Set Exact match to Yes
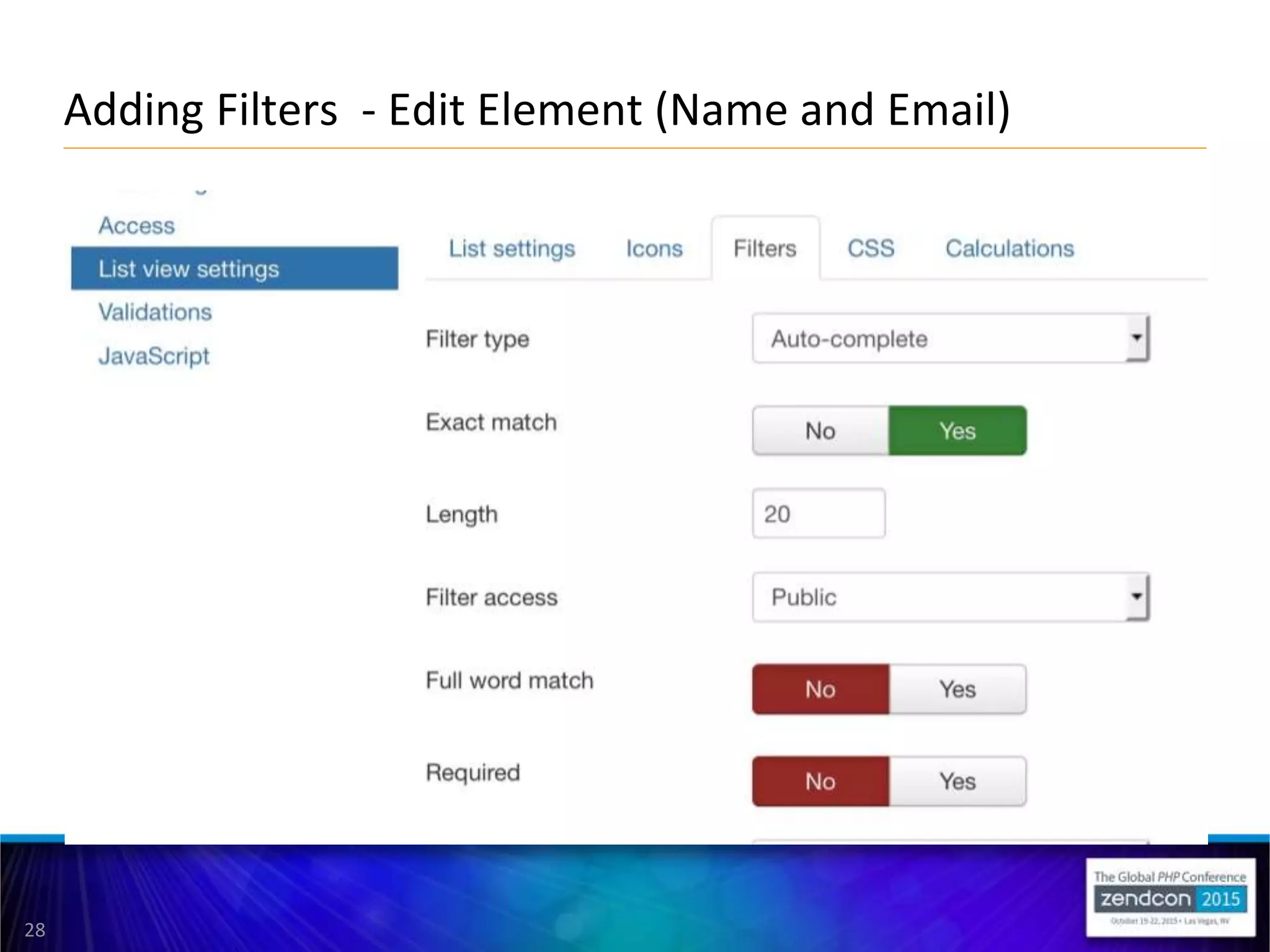Image resolution: width=1270 pixels, height=952 pixels. pos(957,431)
